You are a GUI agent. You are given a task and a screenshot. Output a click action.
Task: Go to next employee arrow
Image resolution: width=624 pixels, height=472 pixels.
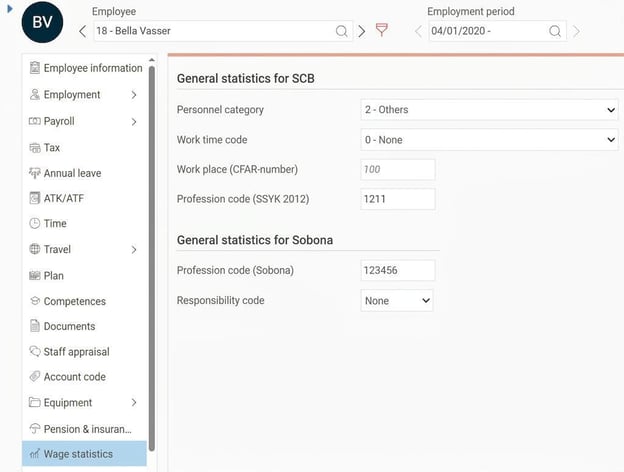pos(361,31)
